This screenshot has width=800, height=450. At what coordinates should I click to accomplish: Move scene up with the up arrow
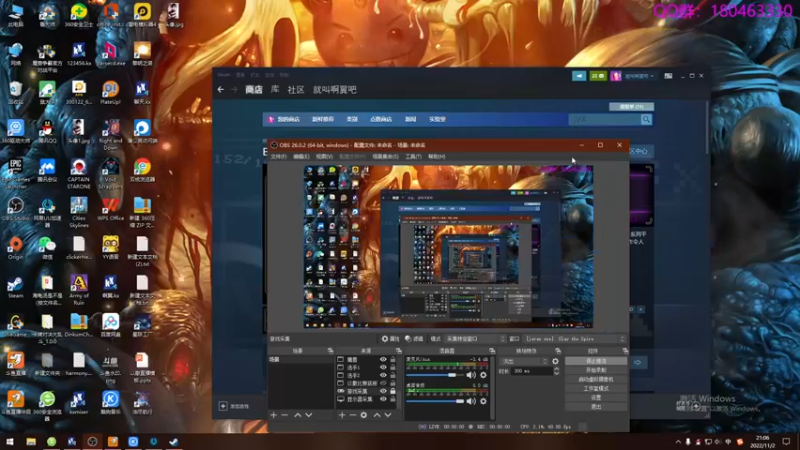point(297,415)
